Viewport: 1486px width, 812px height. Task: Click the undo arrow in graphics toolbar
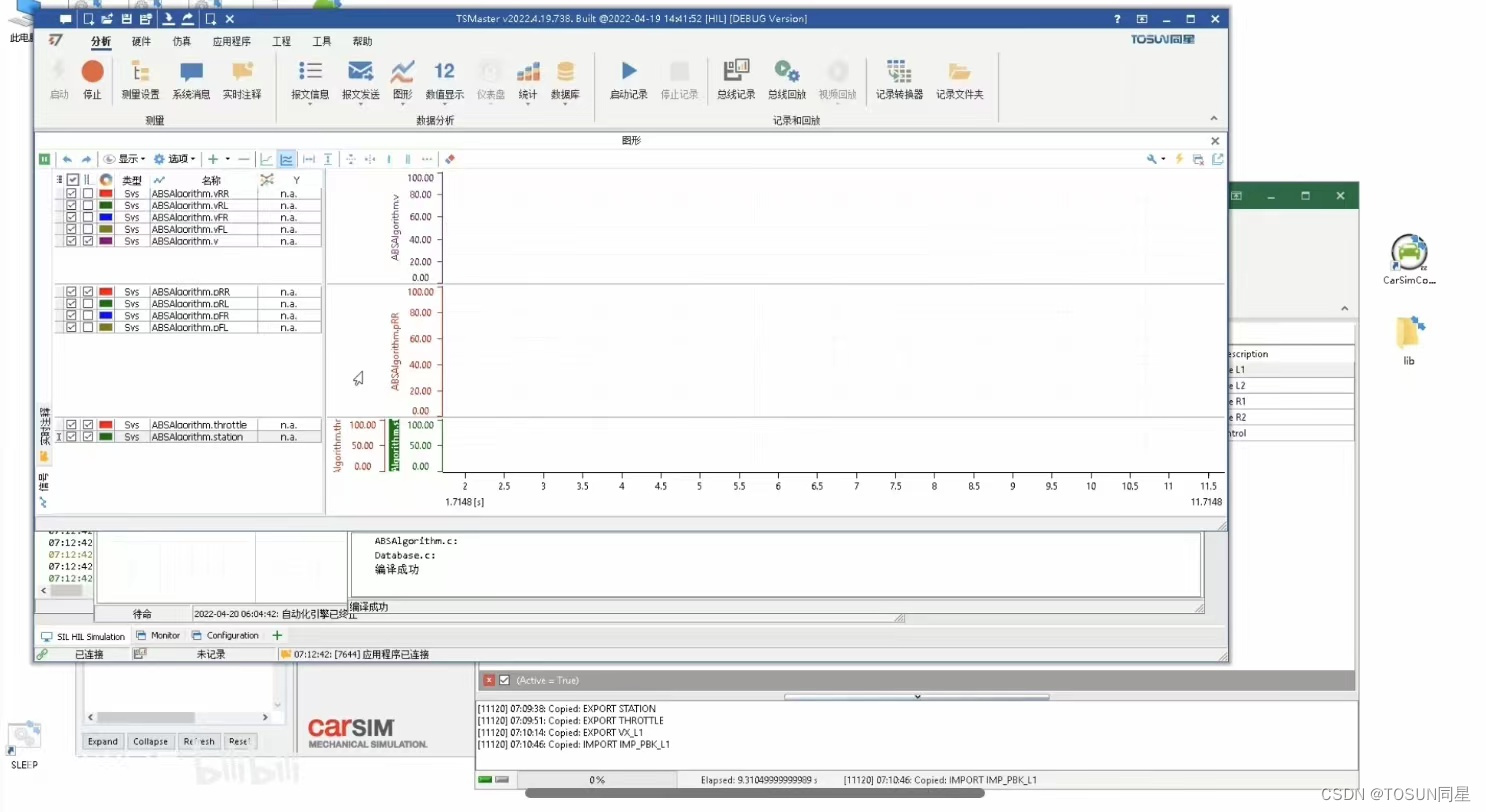[x=67, y=159]
